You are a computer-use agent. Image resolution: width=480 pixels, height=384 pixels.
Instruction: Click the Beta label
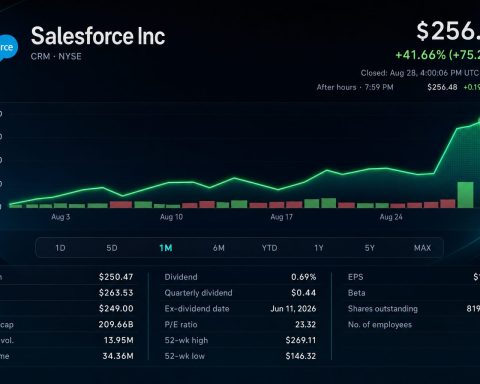click(x=357, y=293)
